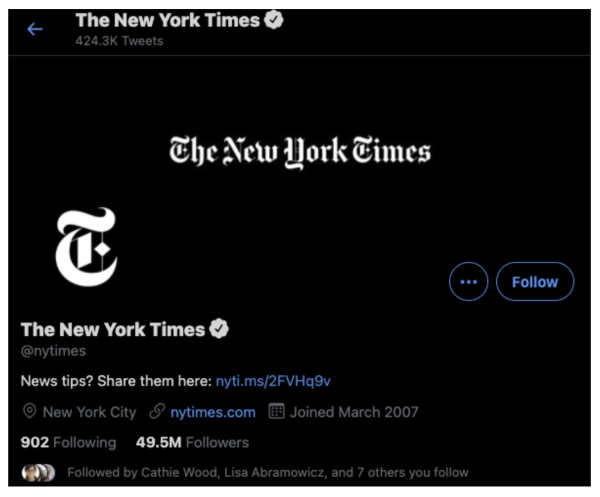Open the nyti.ms/2FVHq9v news tips link
Viewport: 600px width, 497px height.
pos(273,381)
